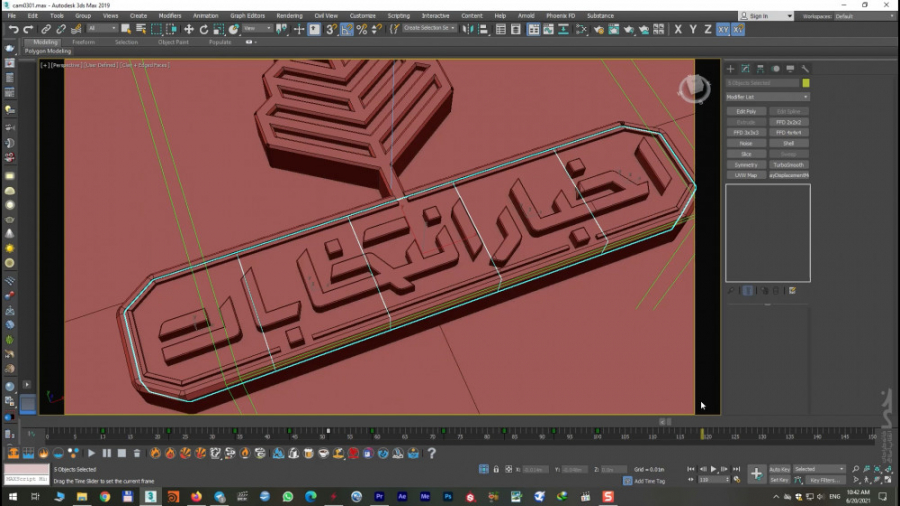
Task: Click the object color swatch in command panel
Action: tap(806, 83)
